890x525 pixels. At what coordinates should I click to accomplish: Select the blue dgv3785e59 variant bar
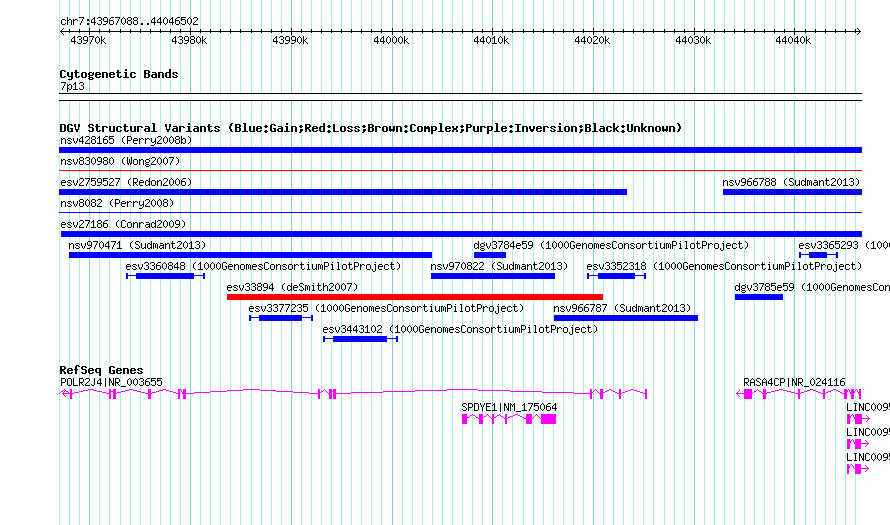(x=759, y=297)
